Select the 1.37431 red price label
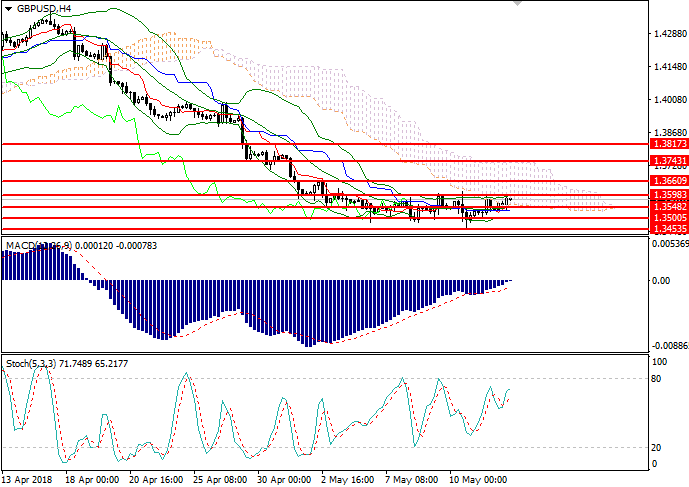Screen dimensions: 689x487 [x=665, y=160]
